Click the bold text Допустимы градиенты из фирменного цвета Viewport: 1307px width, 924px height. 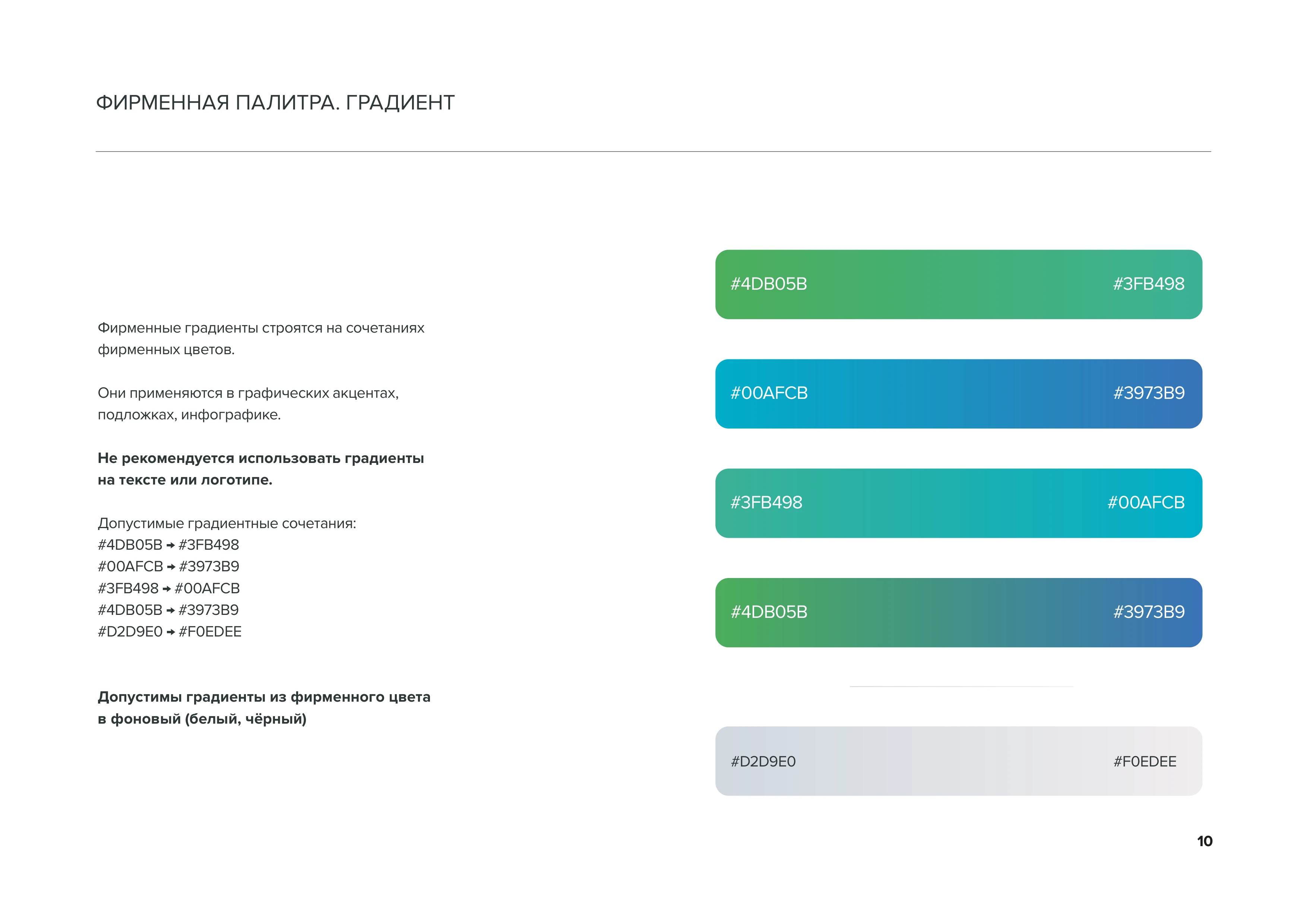click(x=264, y=698)
